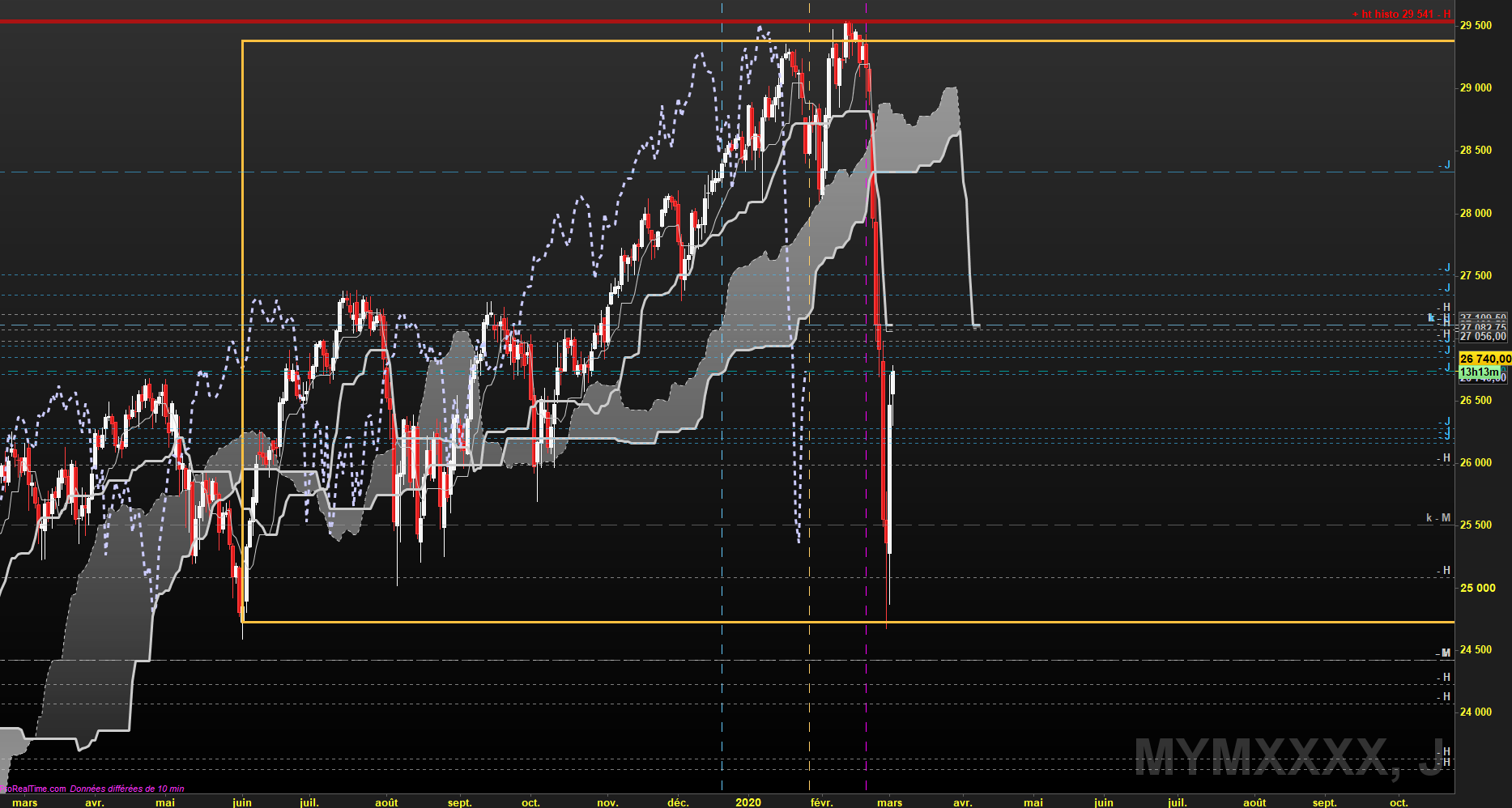The height and width of the screenshot is (808, 1512).
Task: Click the 27 056,00 price tag
Action: click(x=1483, y=337)
